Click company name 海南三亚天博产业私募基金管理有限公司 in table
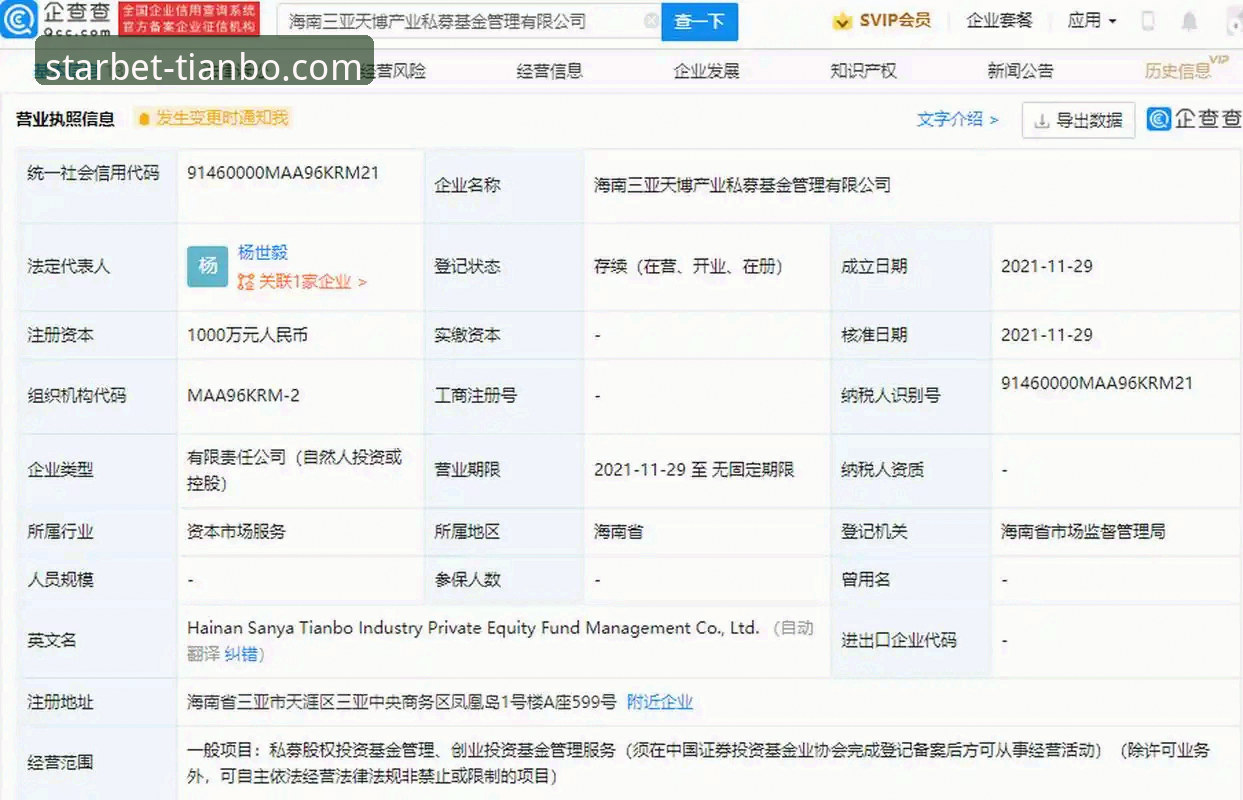1243x800 pixels. click(x=742, y=185)
